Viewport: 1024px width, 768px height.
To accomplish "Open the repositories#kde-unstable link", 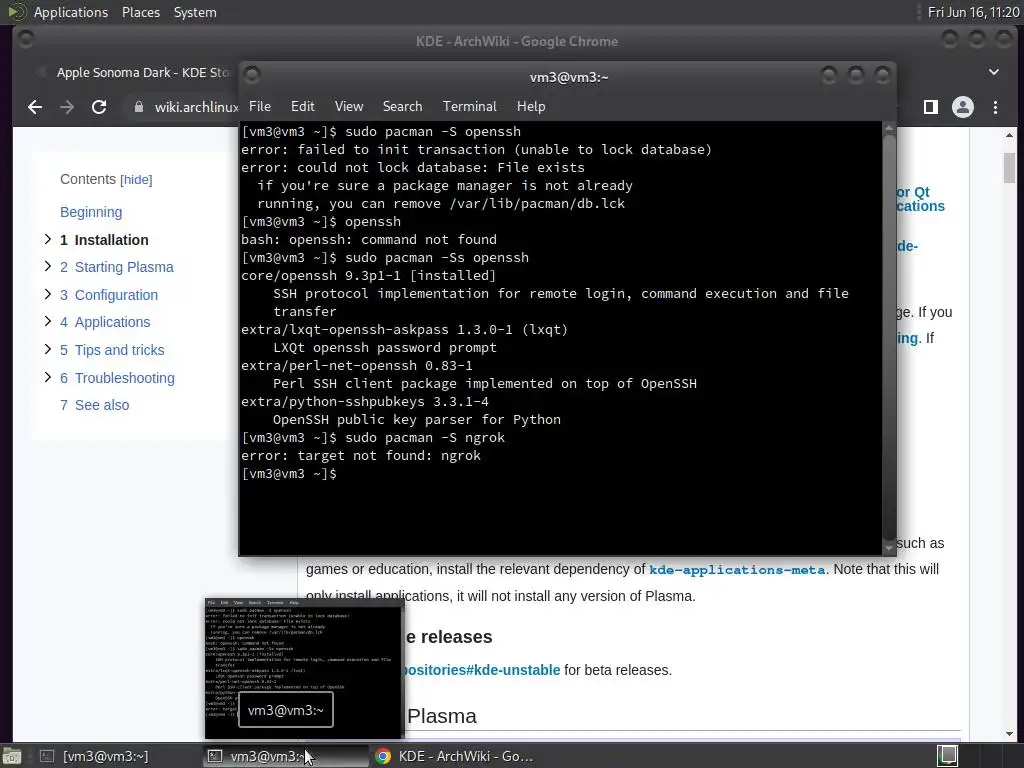I will tap(482, 670).
